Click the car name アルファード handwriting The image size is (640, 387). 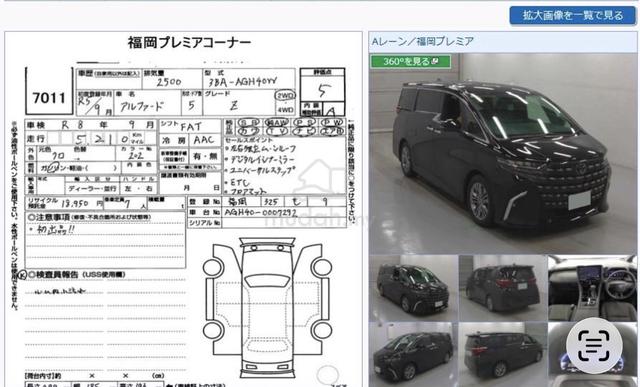(141, 106)
